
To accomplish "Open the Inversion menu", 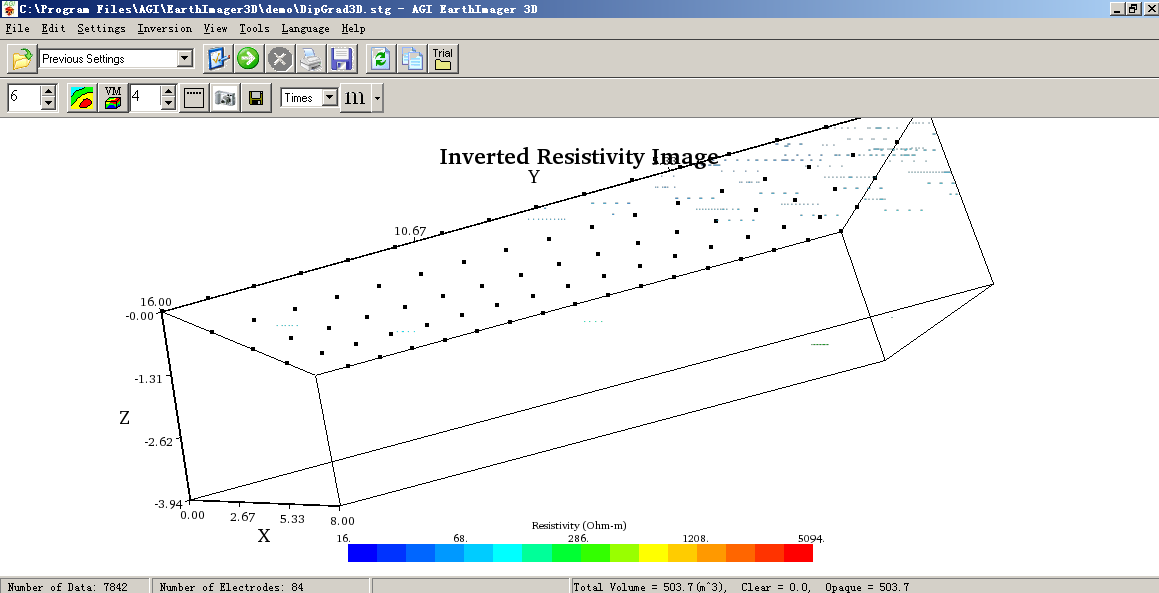I will coord(165,28).
